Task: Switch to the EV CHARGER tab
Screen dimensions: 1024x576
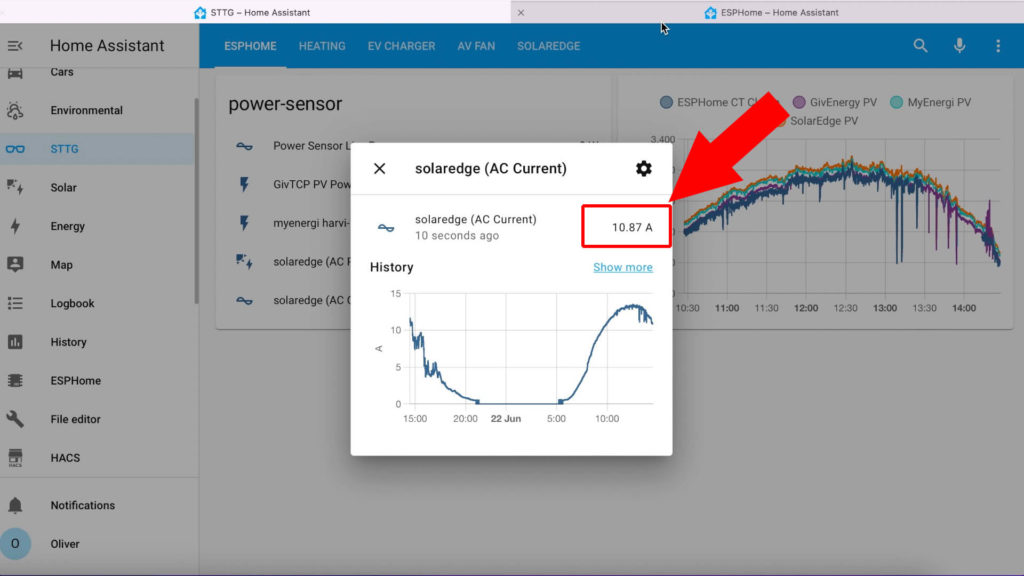Action: coord(401,46)
